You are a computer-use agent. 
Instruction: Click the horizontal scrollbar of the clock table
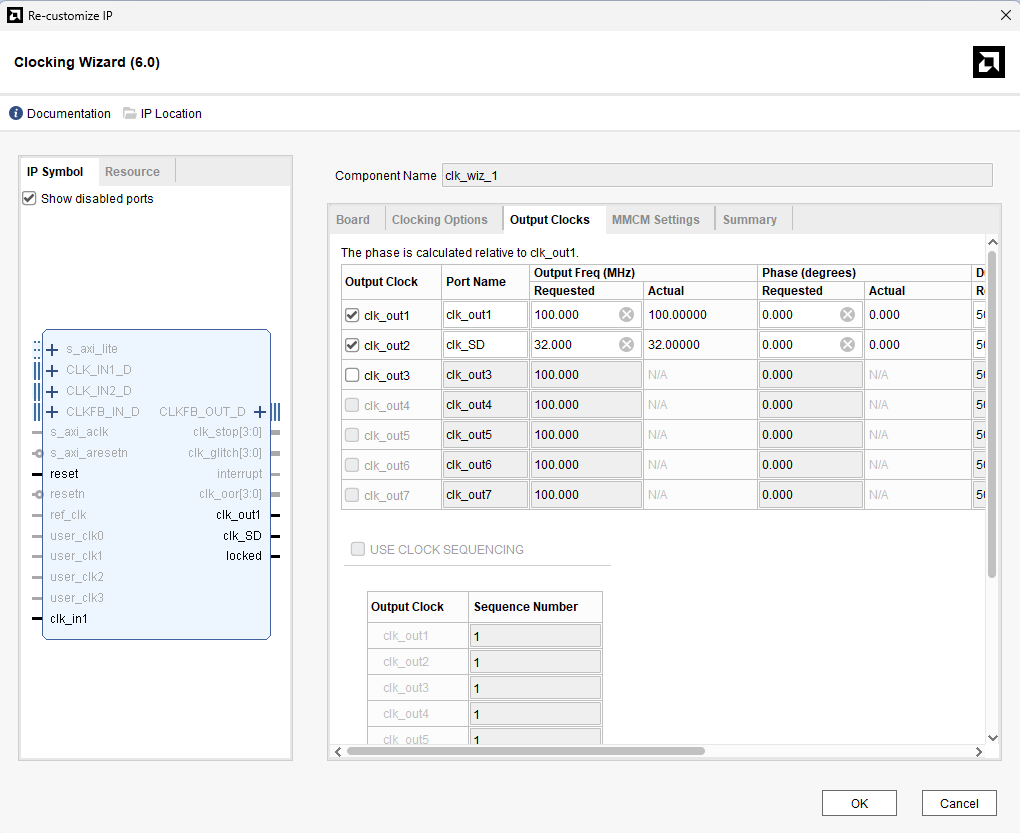point(525,751)
